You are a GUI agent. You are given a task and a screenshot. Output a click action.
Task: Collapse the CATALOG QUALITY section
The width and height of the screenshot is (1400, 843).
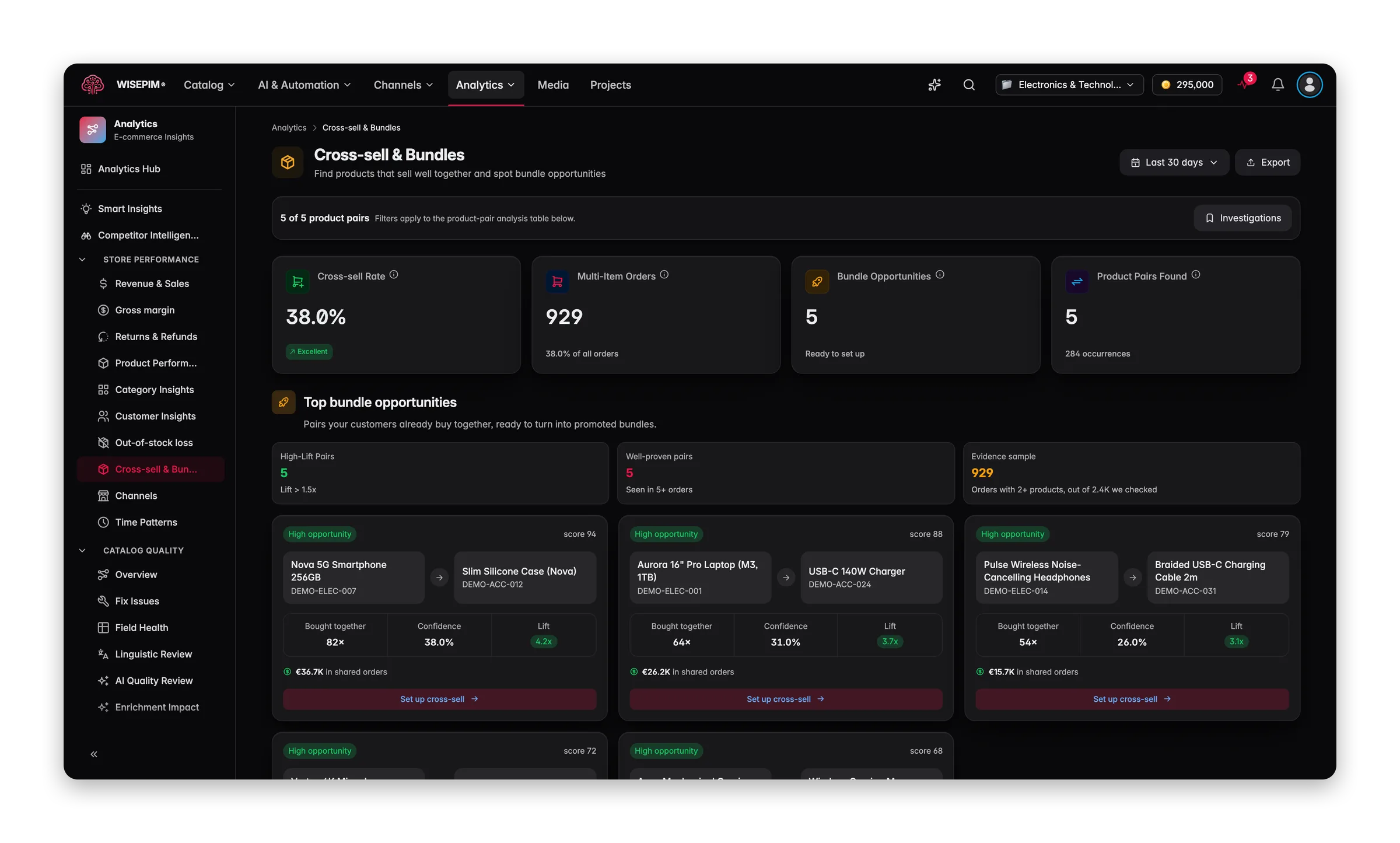coord(82,551)
